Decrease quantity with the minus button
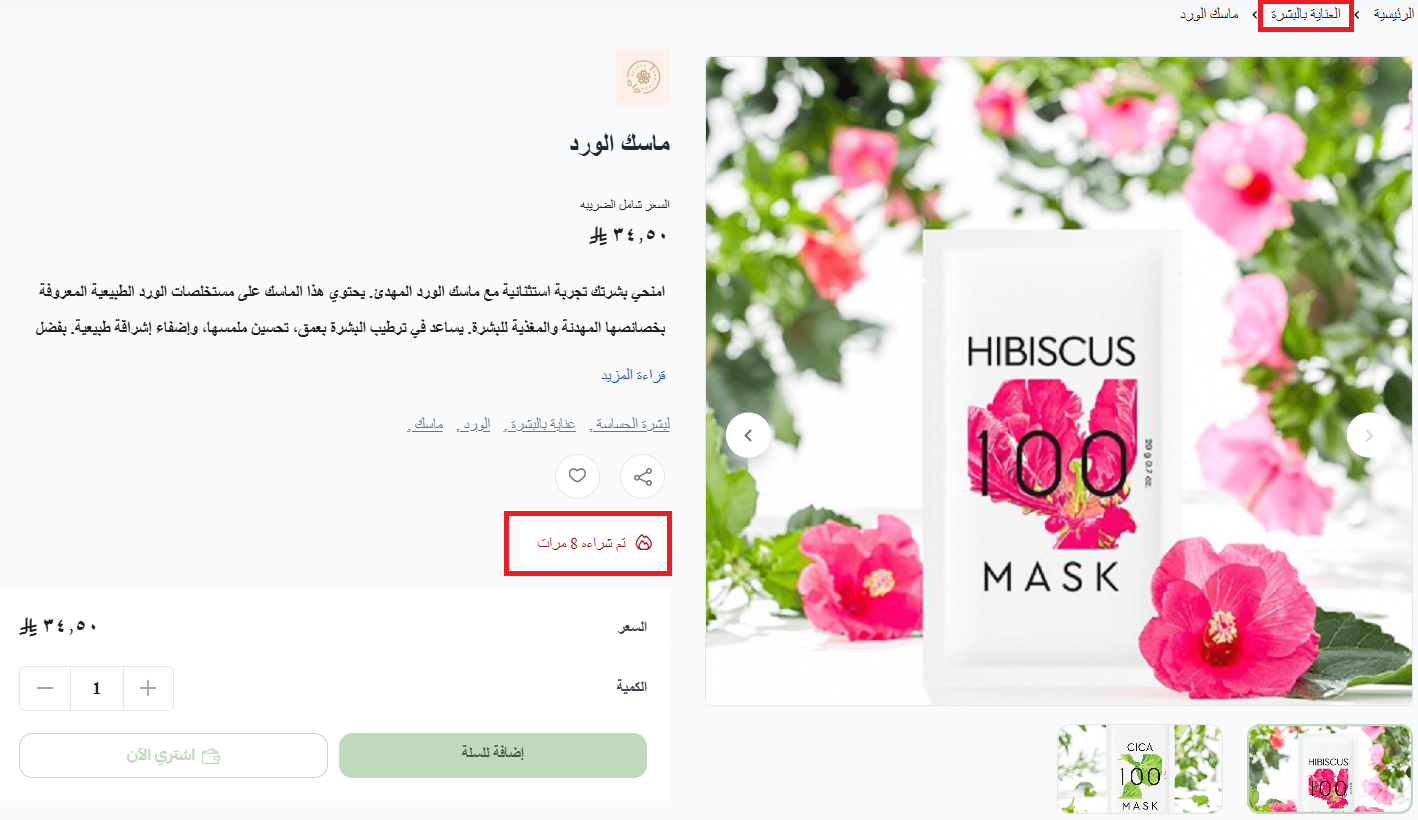The height and width of the screenshot is (820, 1418). click(45, 688)
